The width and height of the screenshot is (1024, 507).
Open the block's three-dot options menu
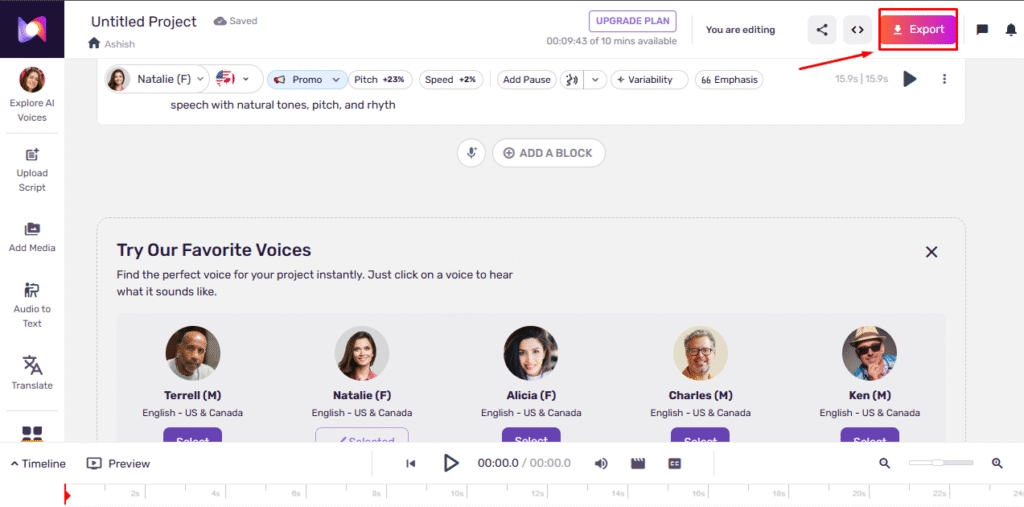click(944, 79)
